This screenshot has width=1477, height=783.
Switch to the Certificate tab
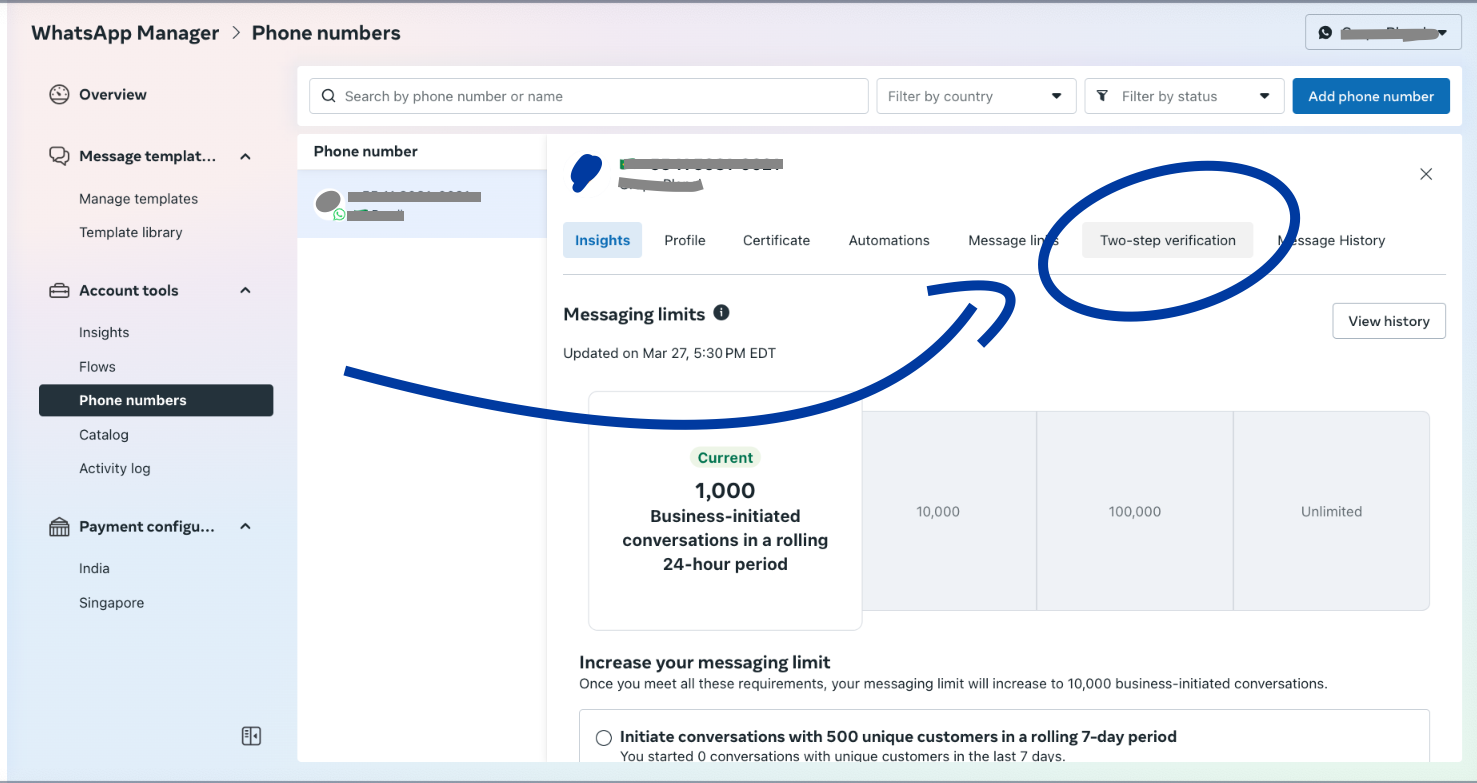pos(776,240)
